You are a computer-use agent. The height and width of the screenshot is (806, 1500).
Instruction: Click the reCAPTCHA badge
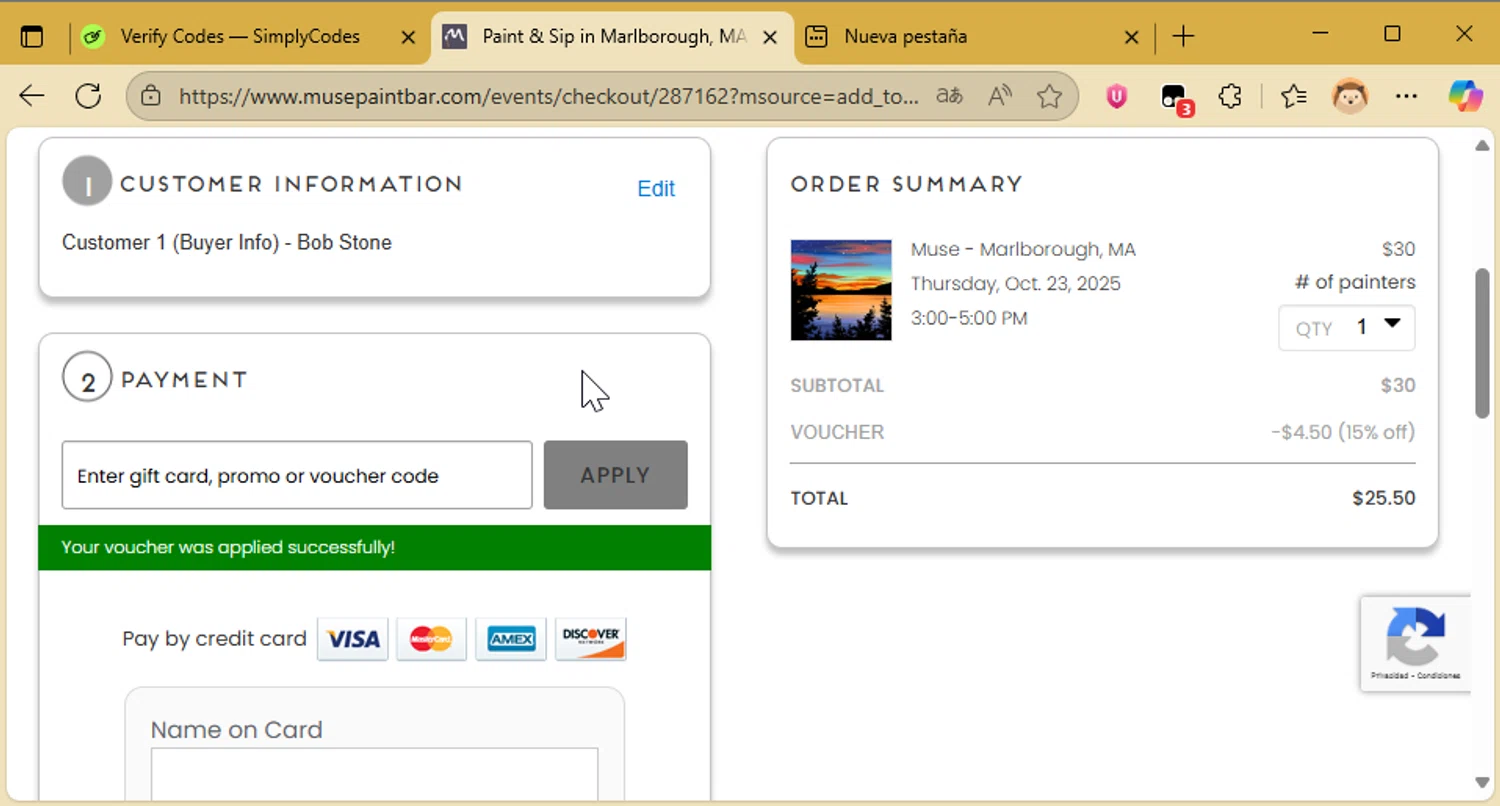pos(1415,643)
